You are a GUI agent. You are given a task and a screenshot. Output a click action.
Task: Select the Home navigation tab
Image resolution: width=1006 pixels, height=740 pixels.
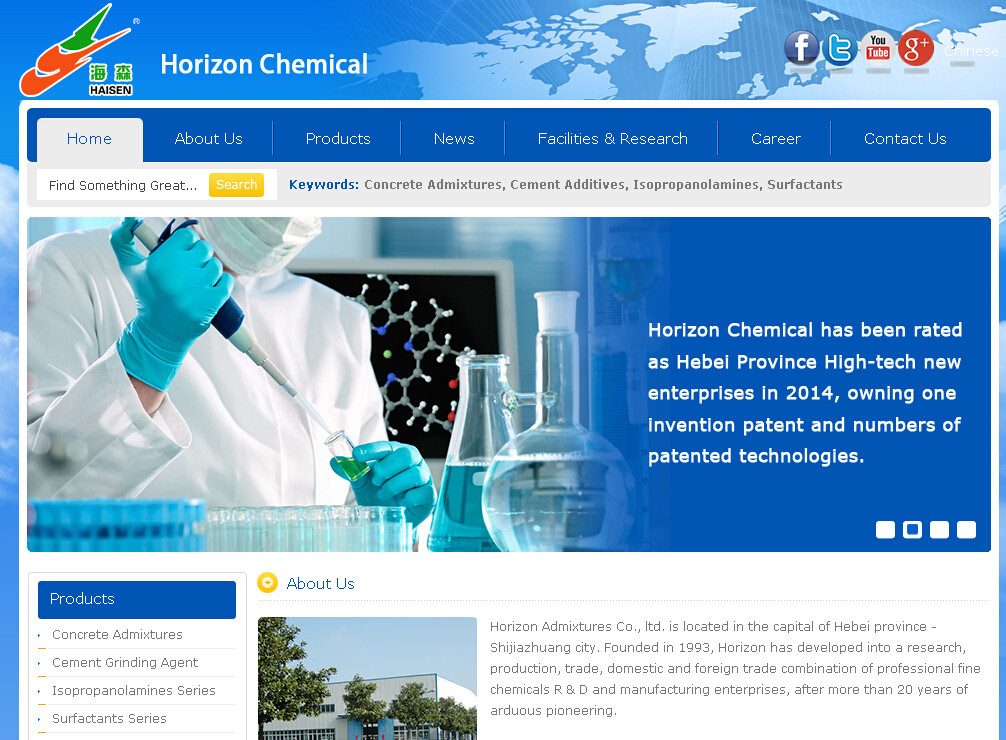[x=89, y=139]
